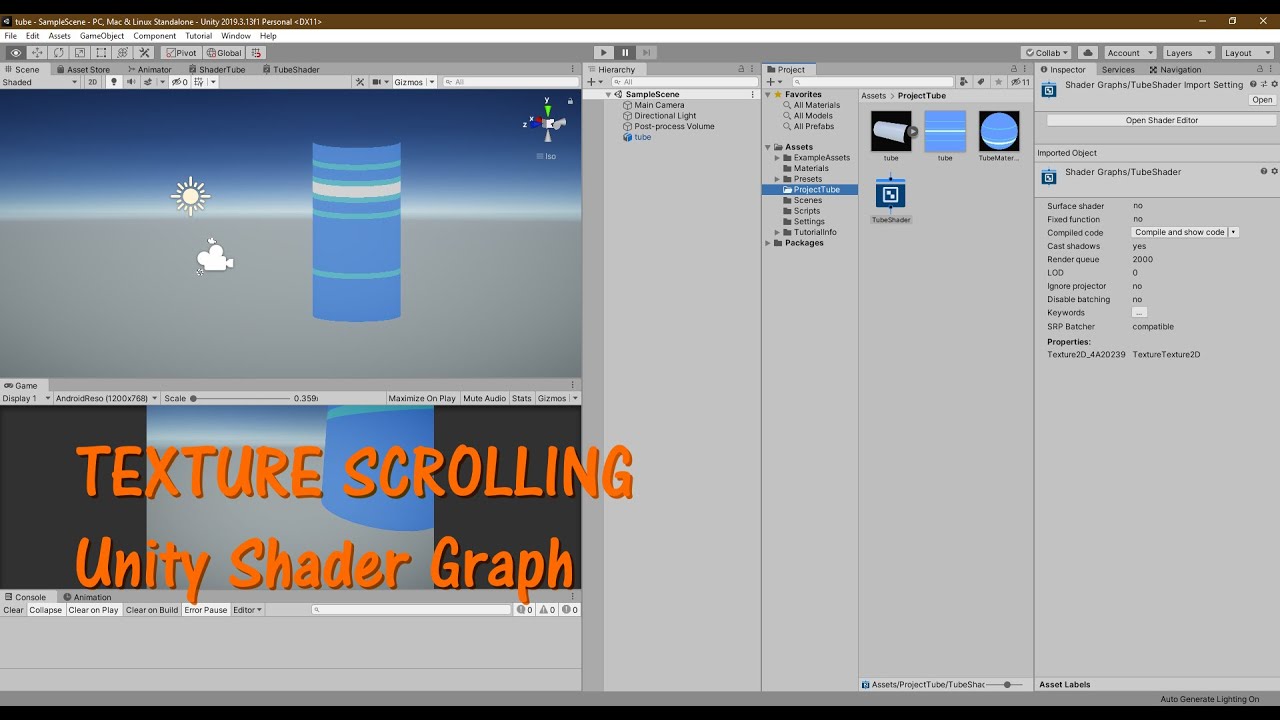Toggle Mute Audio in Game view
Screen dimensions: 1280x720
(485, 398)
